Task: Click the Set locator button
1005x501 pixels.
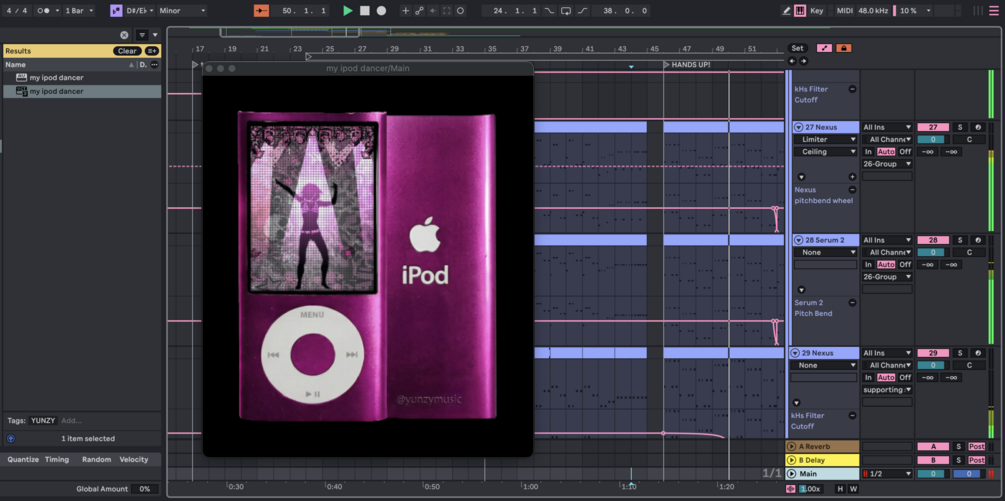Action: pos(797,48)
